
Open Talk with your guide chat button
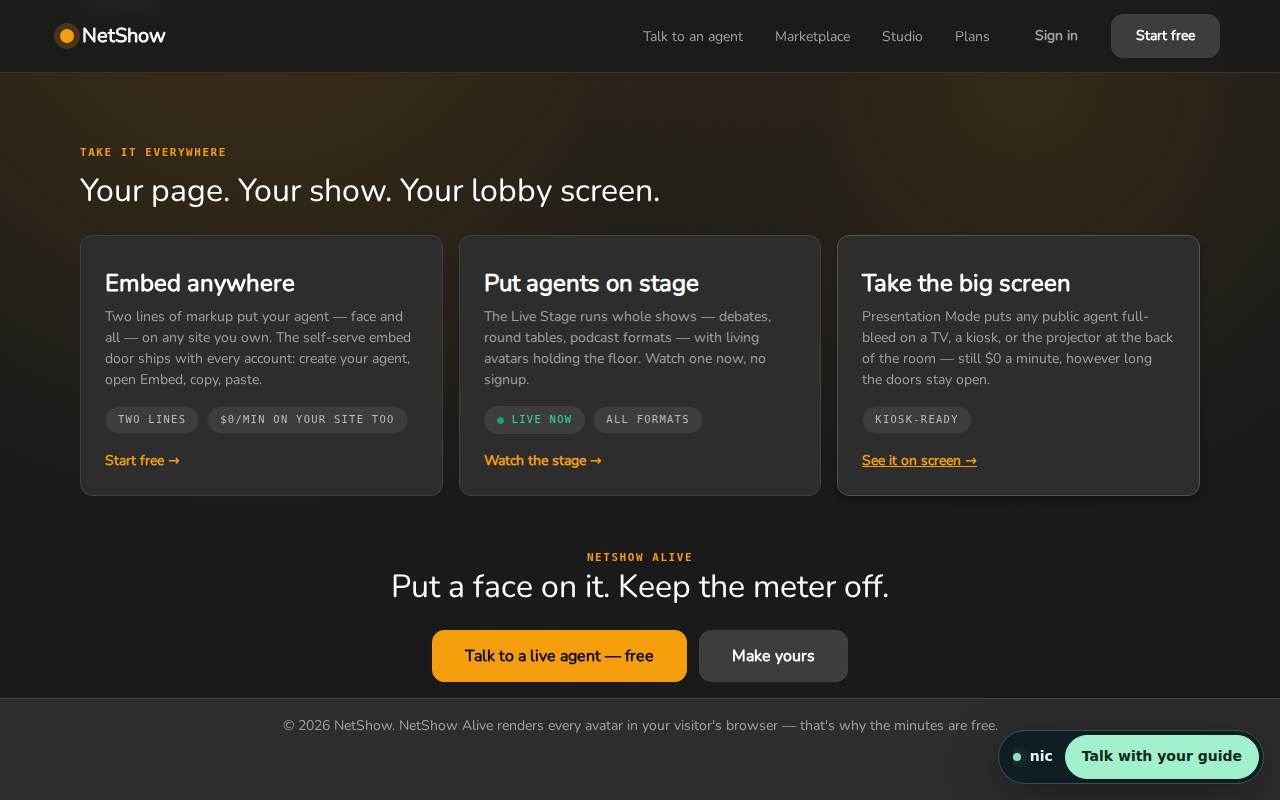click(1161, 756)
